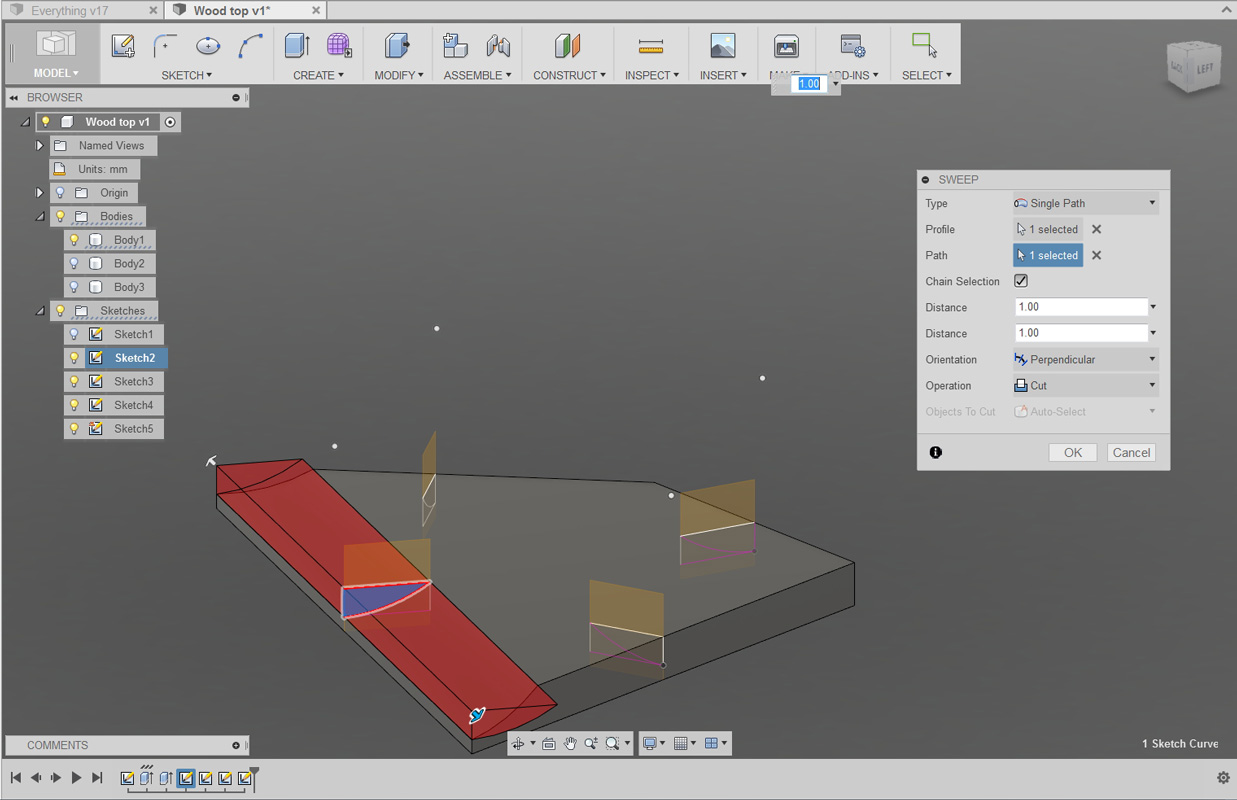Click the Measure ruler icon under INSPECT
This screenshot has height=800, width=1237.
coord(651,46)
